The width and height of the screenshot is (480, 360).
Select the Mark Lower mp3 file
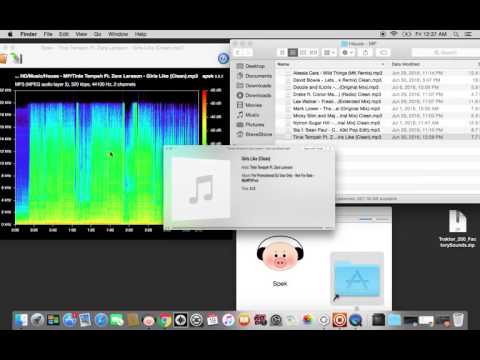tap(336, 109)
